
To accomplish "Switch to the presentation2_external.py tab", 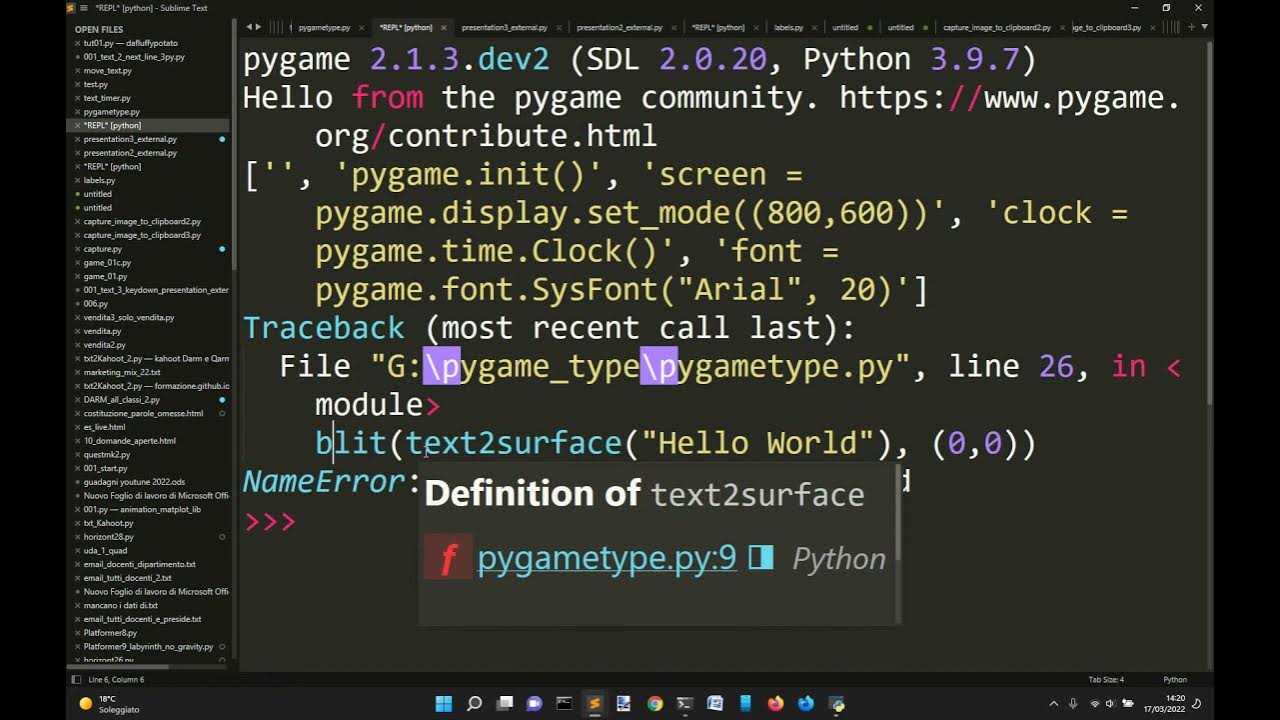I will tap(619, 27).
